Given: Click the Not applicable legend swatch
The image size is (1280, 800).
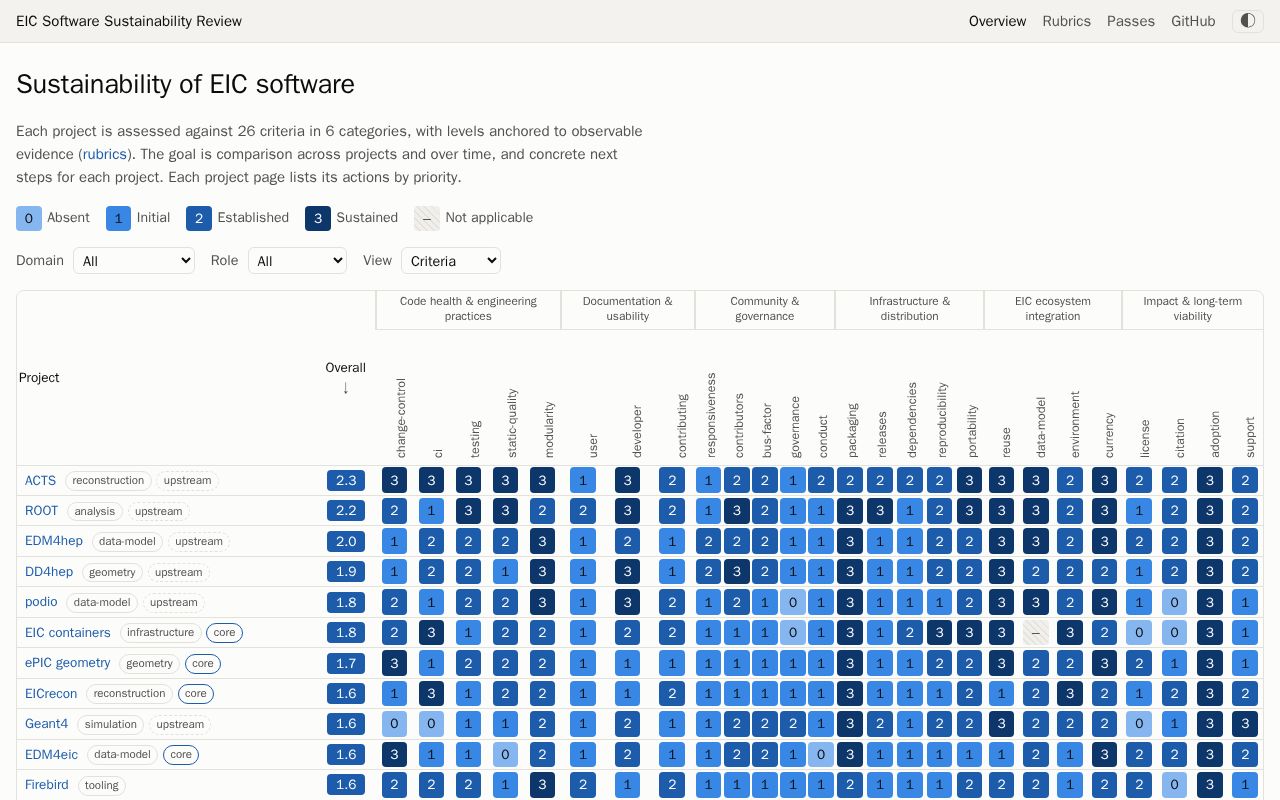Looking at the screenshot, I should 427,218.
